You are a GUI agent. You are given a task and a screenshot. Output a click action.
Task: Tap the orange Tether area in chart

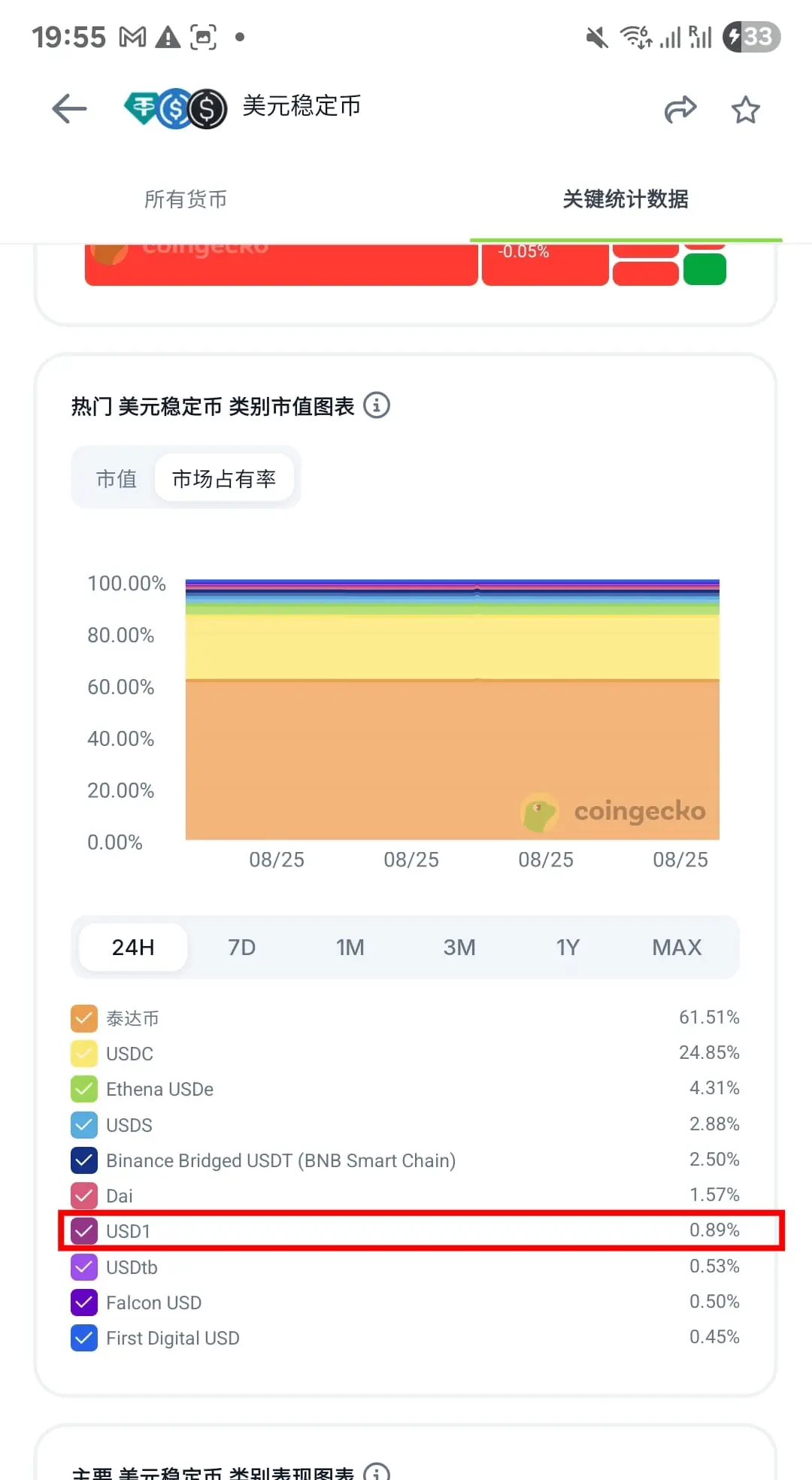pos(453,760)
